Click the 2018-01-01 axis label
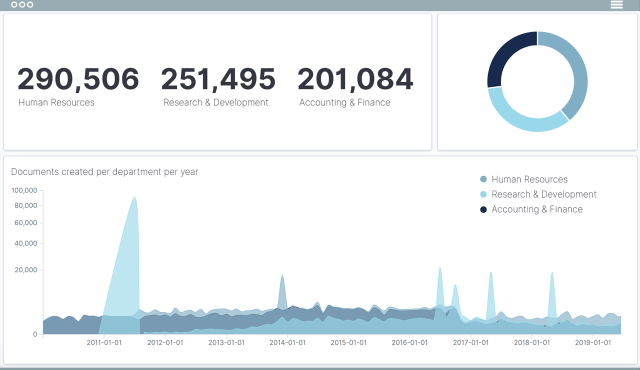 (532, 343)
